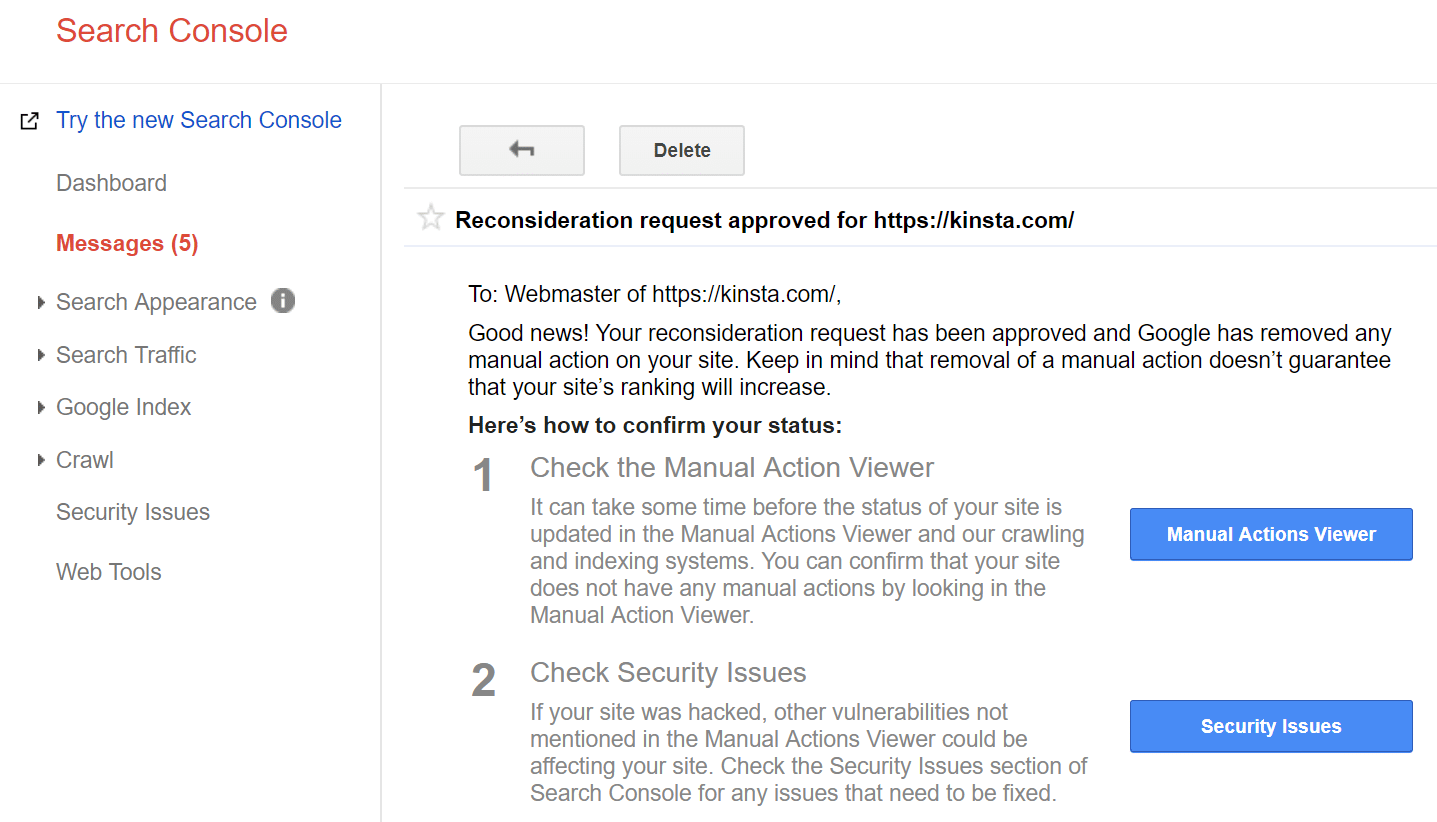This screenshot has width=1437, height=822.
Task: Select the reconsideration request subject line
Action: tap(764, 220)
